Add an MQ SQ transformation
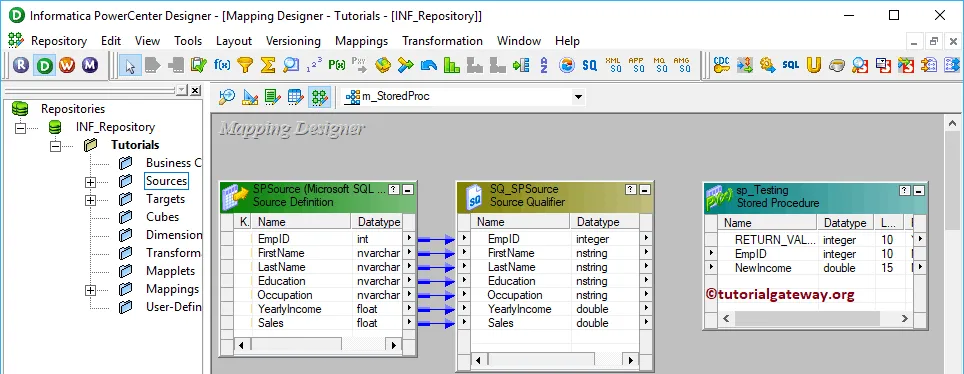Viewport: 964px width, 374px height. point(660,65)
